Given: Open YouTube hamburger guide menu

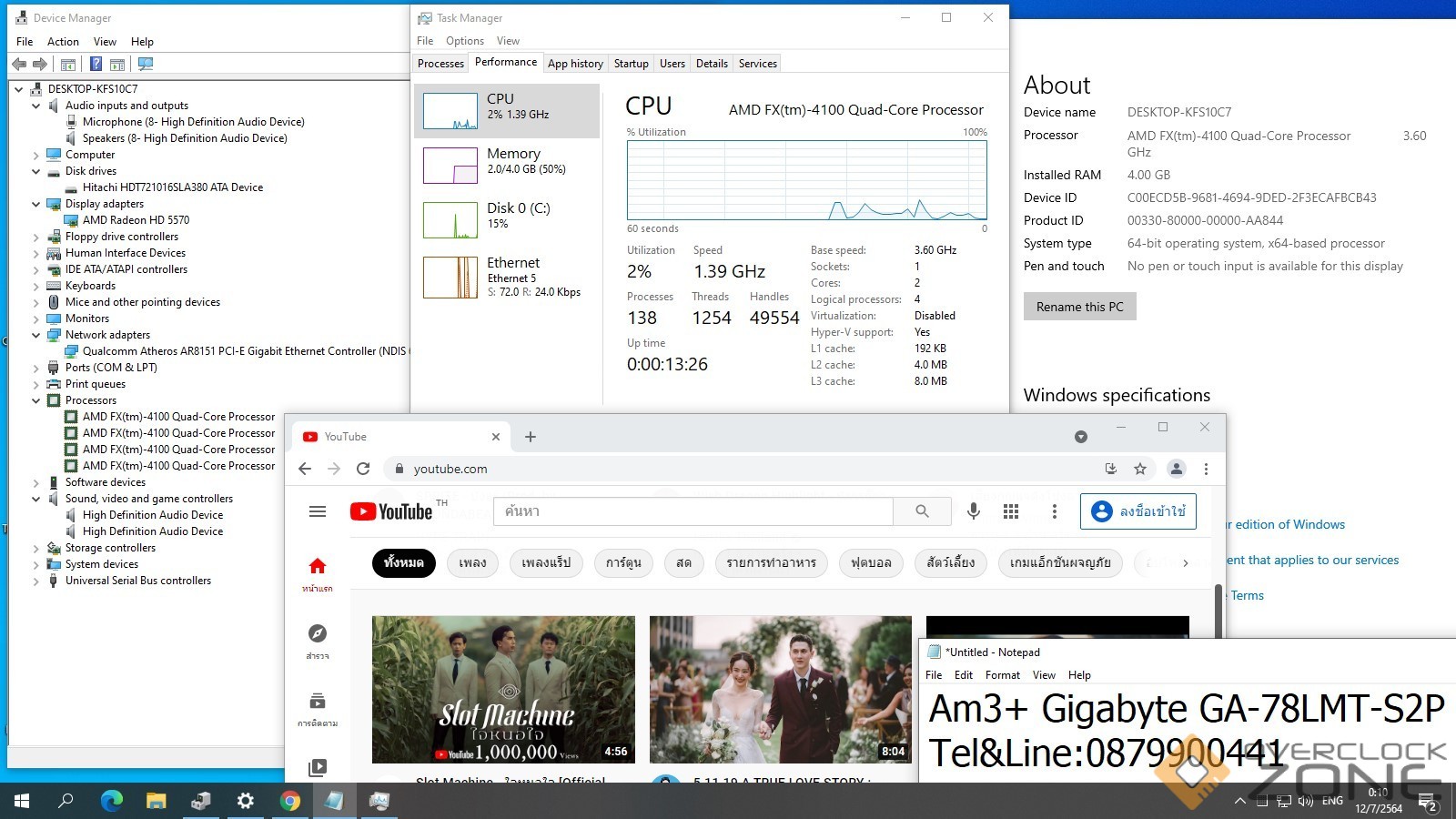Looking at the screenshot, I should click(x=318, y=511).
